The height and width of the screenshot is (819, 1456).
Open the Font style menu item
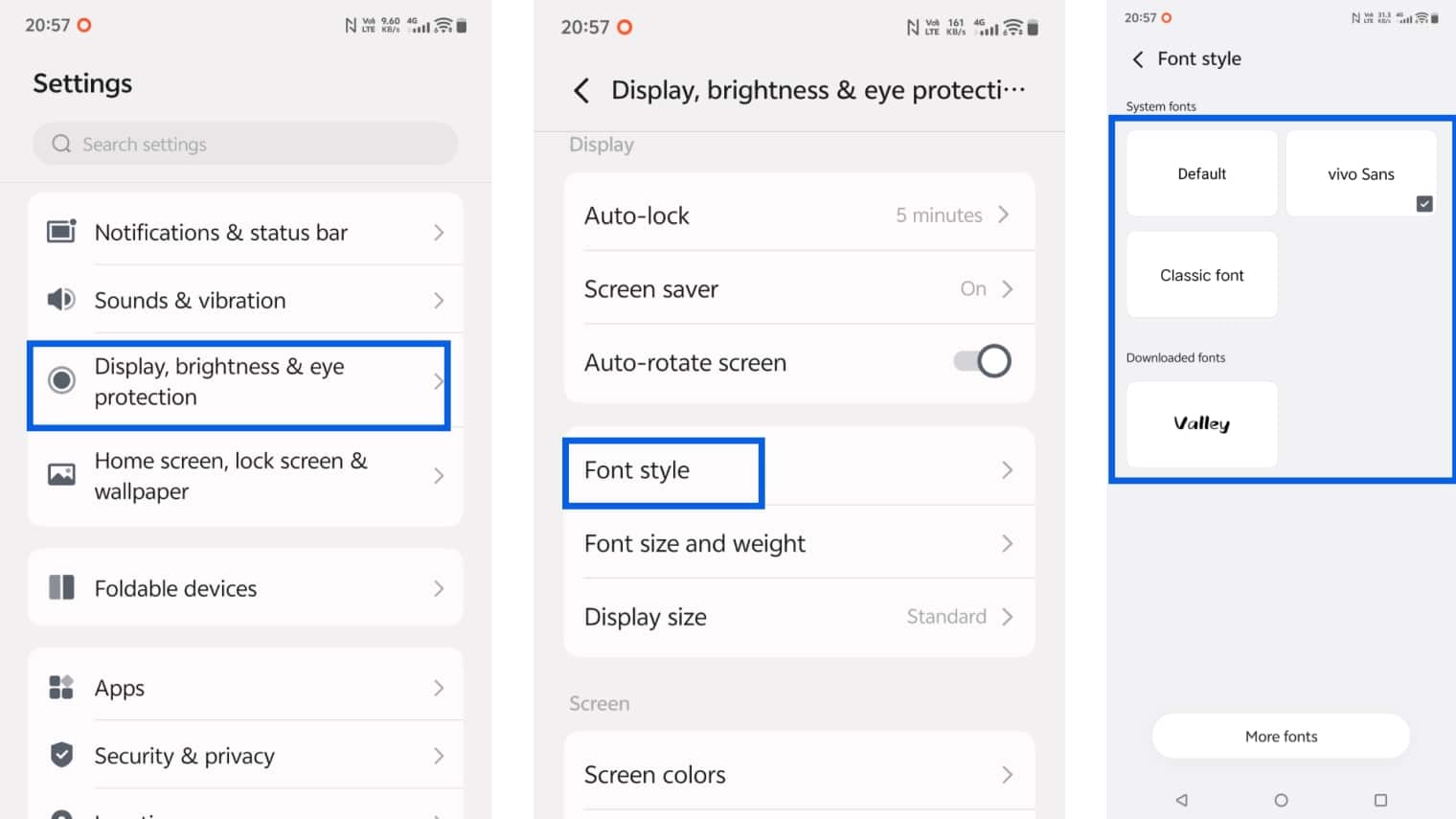(x=637, y=470)
